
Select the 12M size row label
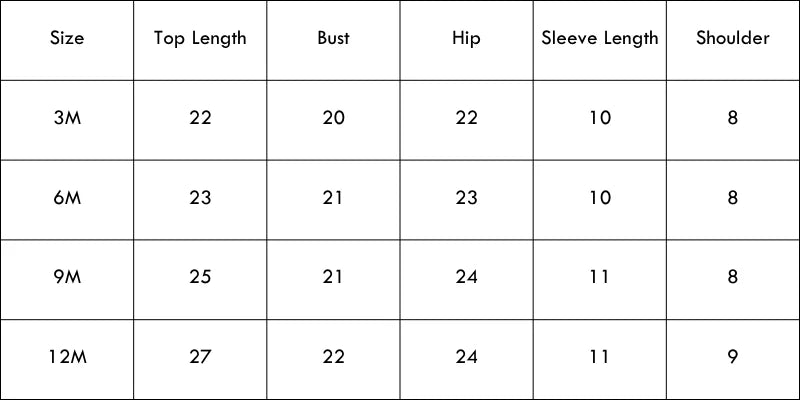click(x=67, y=358)
